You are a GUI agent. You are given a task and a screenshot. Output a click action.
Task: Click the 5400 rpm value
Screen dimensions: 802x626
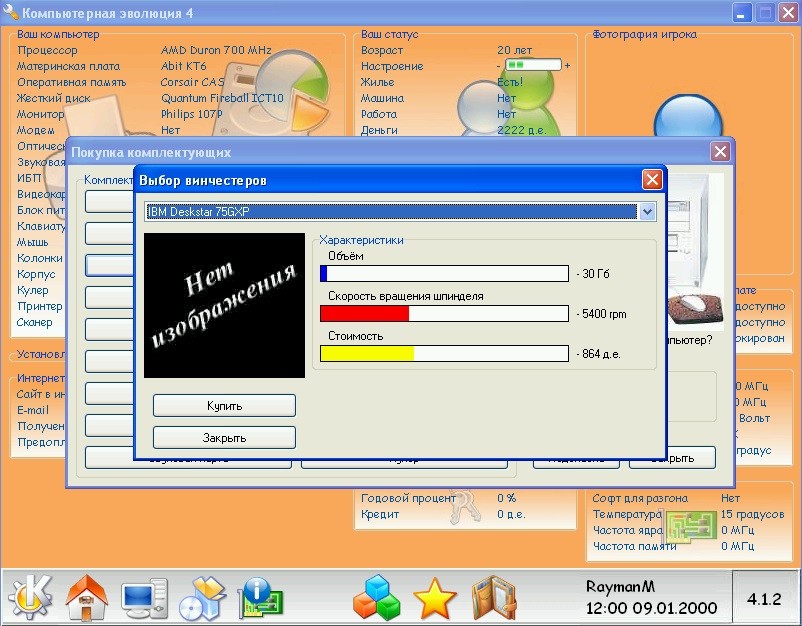point(604,314)
